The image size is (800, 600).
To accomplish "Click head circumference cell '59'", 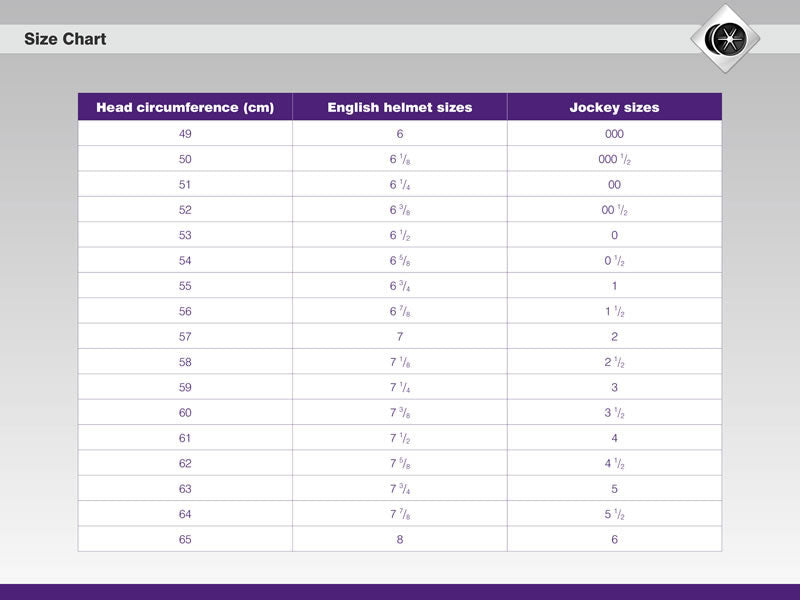I will coord(185,387).
